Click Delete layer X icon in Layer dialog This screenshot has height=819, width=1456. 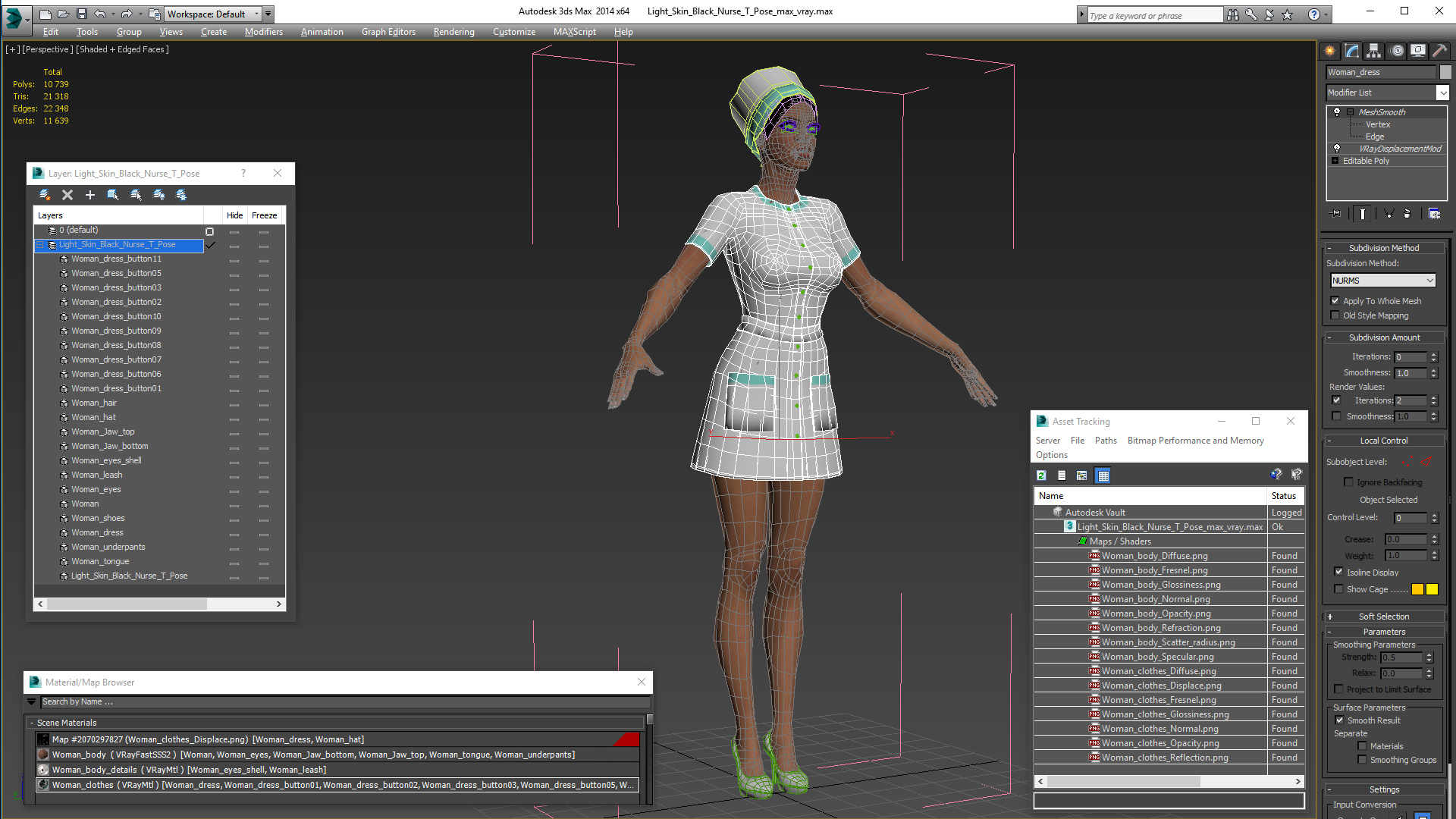click(x=67, y=195)
